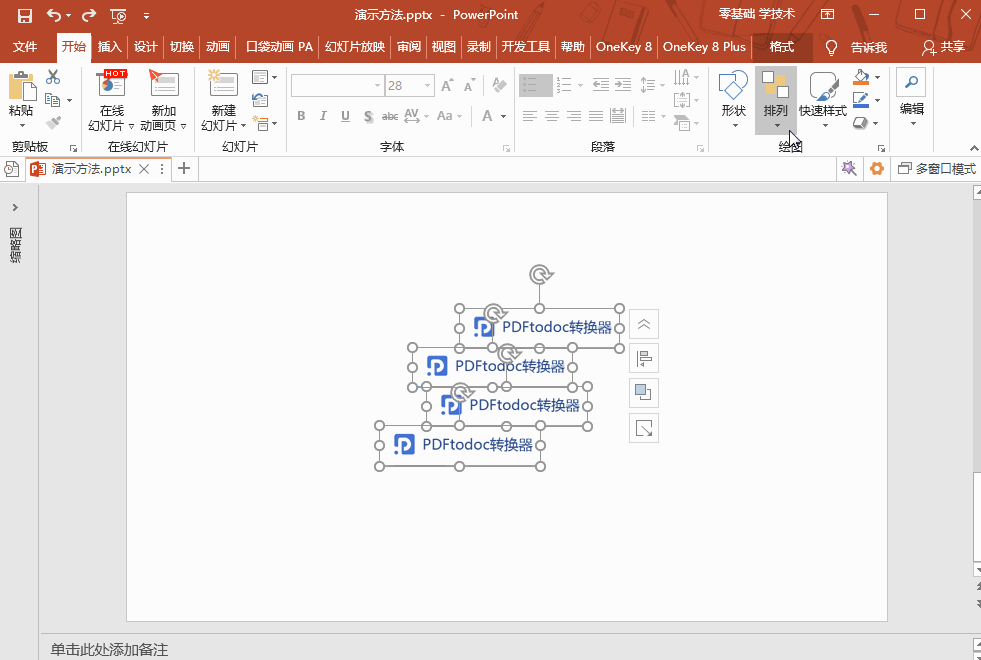Viewport: 981px width, 660px height.
Task: Open the font size combo box
Action: 409,86
